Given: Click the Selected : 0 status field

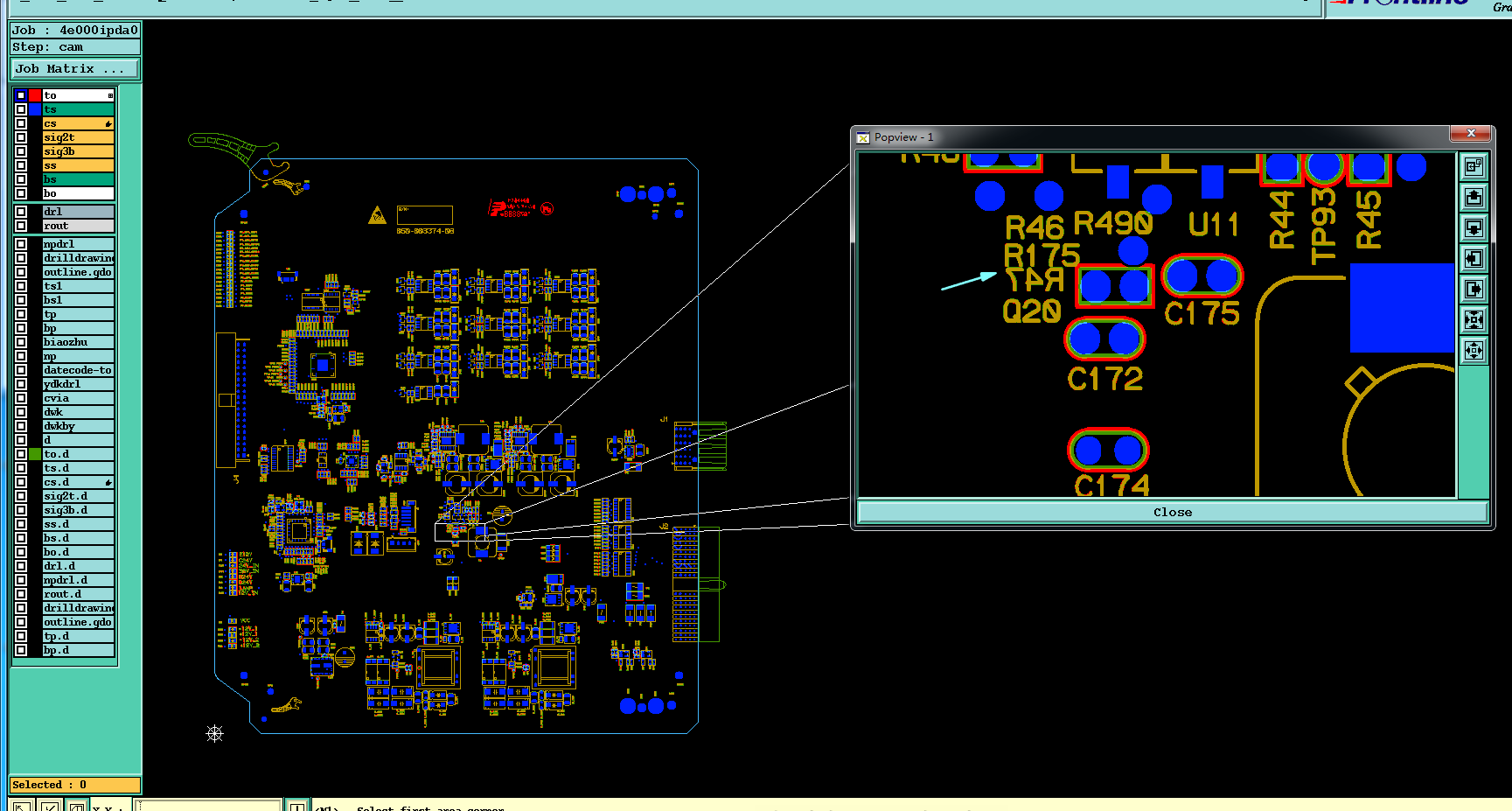Looking at the screenshot, I should (74, 785).
